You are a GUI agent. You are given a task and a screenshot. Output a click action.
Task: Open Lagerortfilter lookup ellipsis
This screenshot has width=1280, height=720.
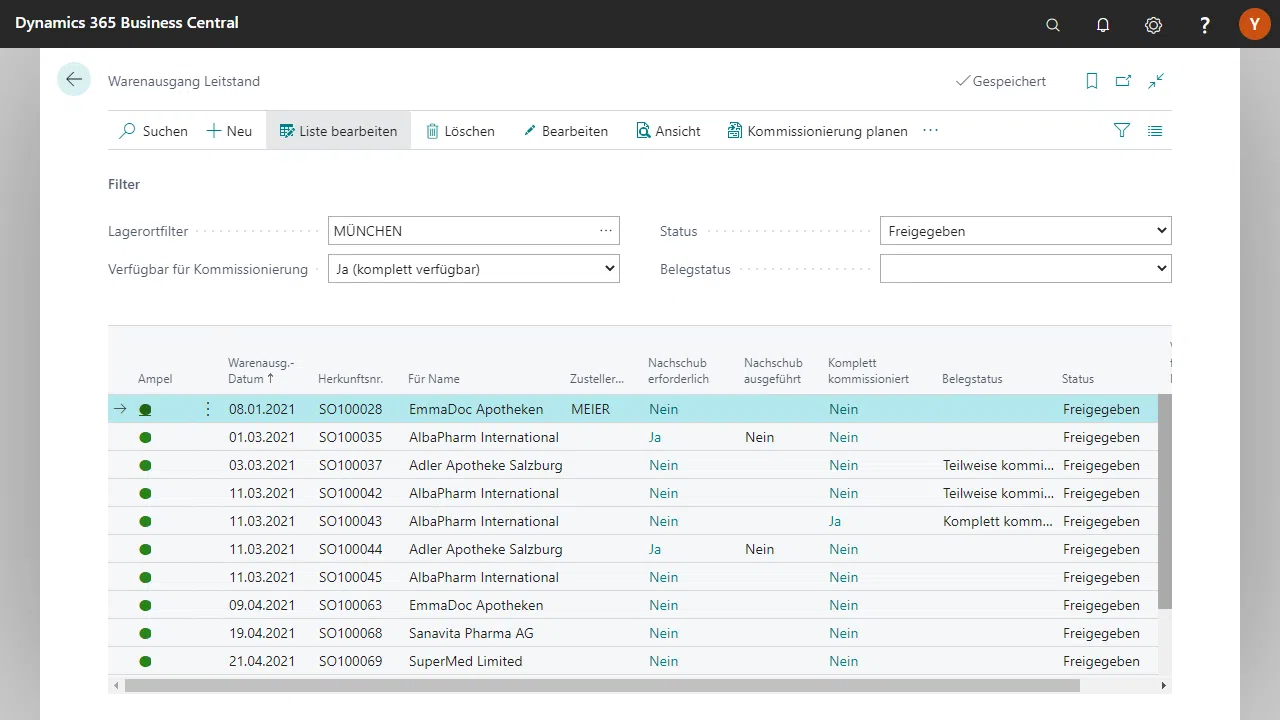click(x=606, y=231)
